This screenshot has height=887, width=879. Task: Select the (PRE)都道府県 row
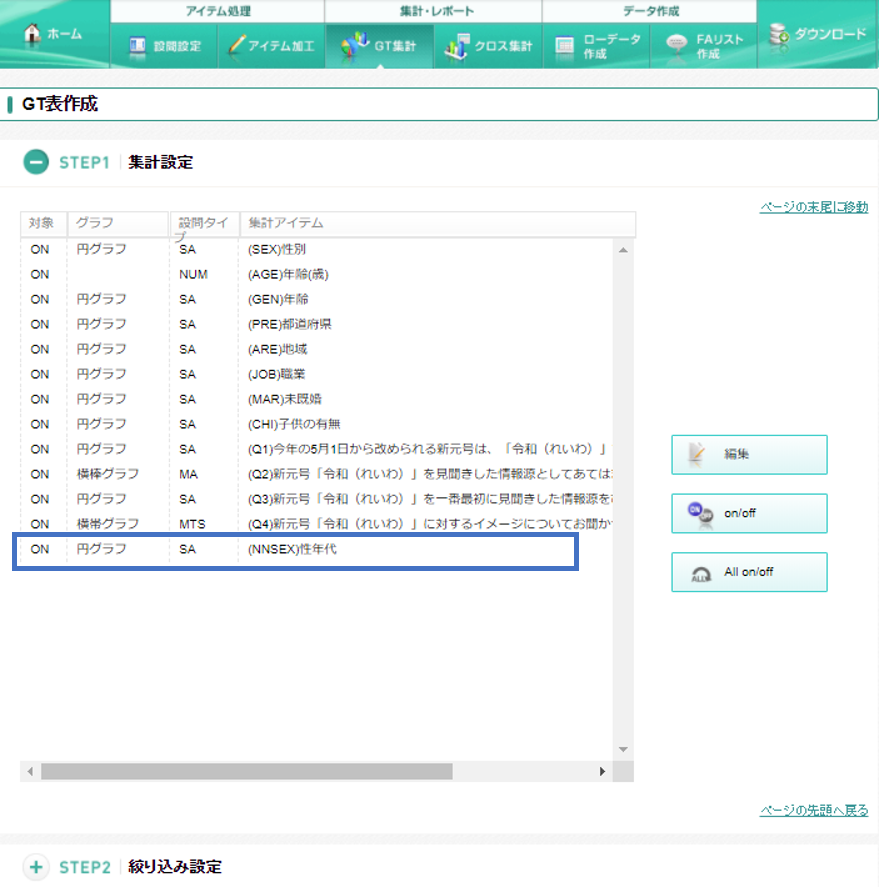click(316, 324)
